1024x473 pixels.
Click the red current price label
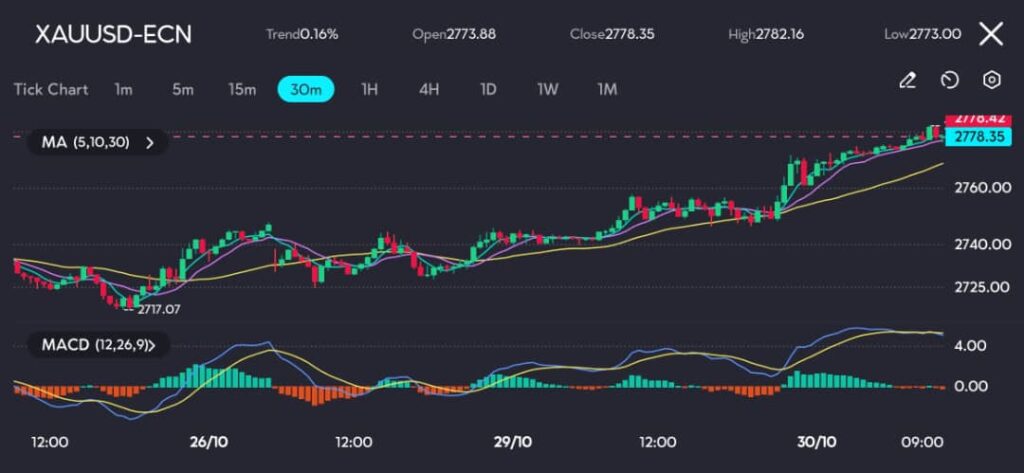tap(973, 120)
